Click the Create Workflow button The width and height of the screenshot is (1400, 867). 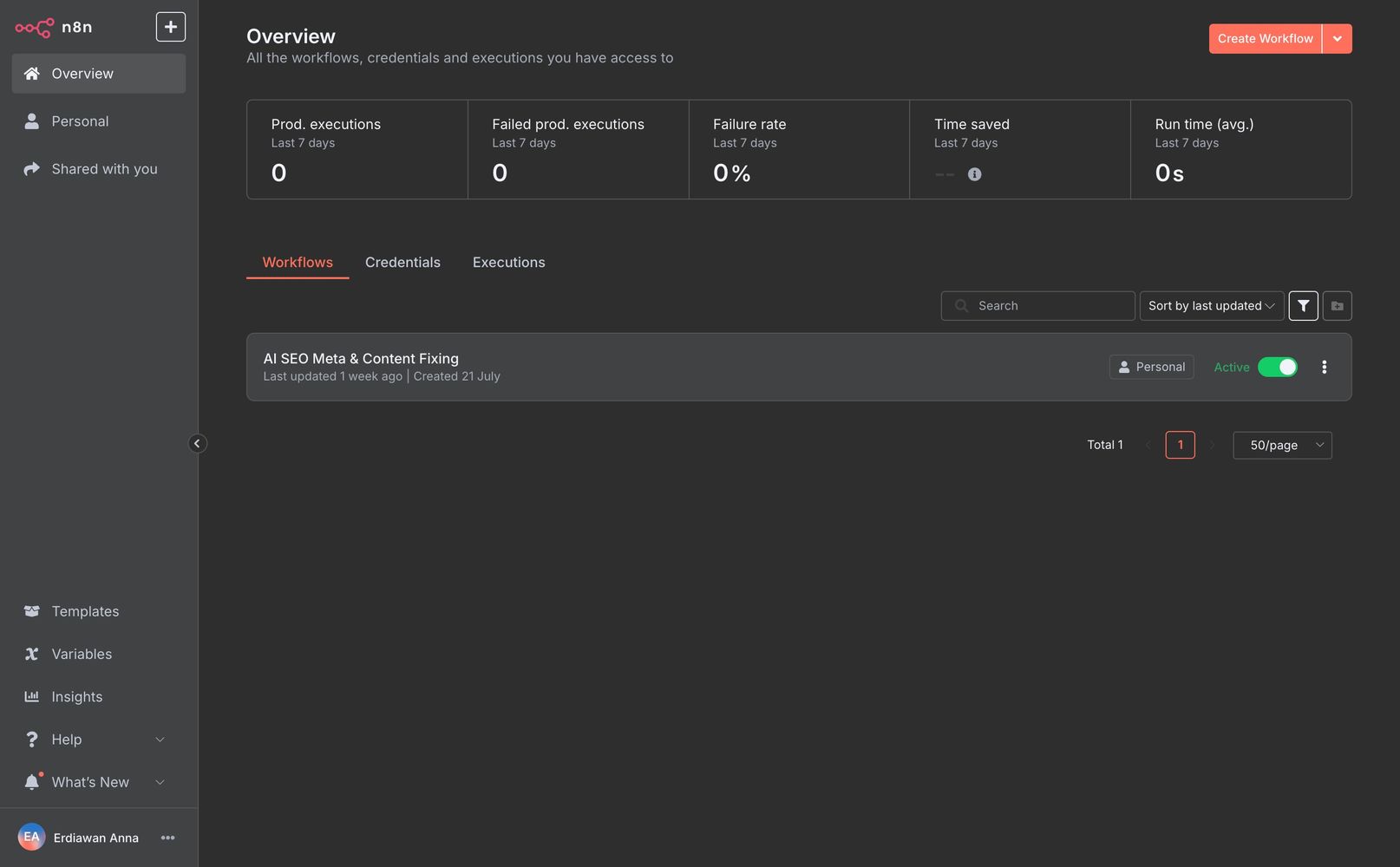pyautogui.click(x=1265, y=39)
